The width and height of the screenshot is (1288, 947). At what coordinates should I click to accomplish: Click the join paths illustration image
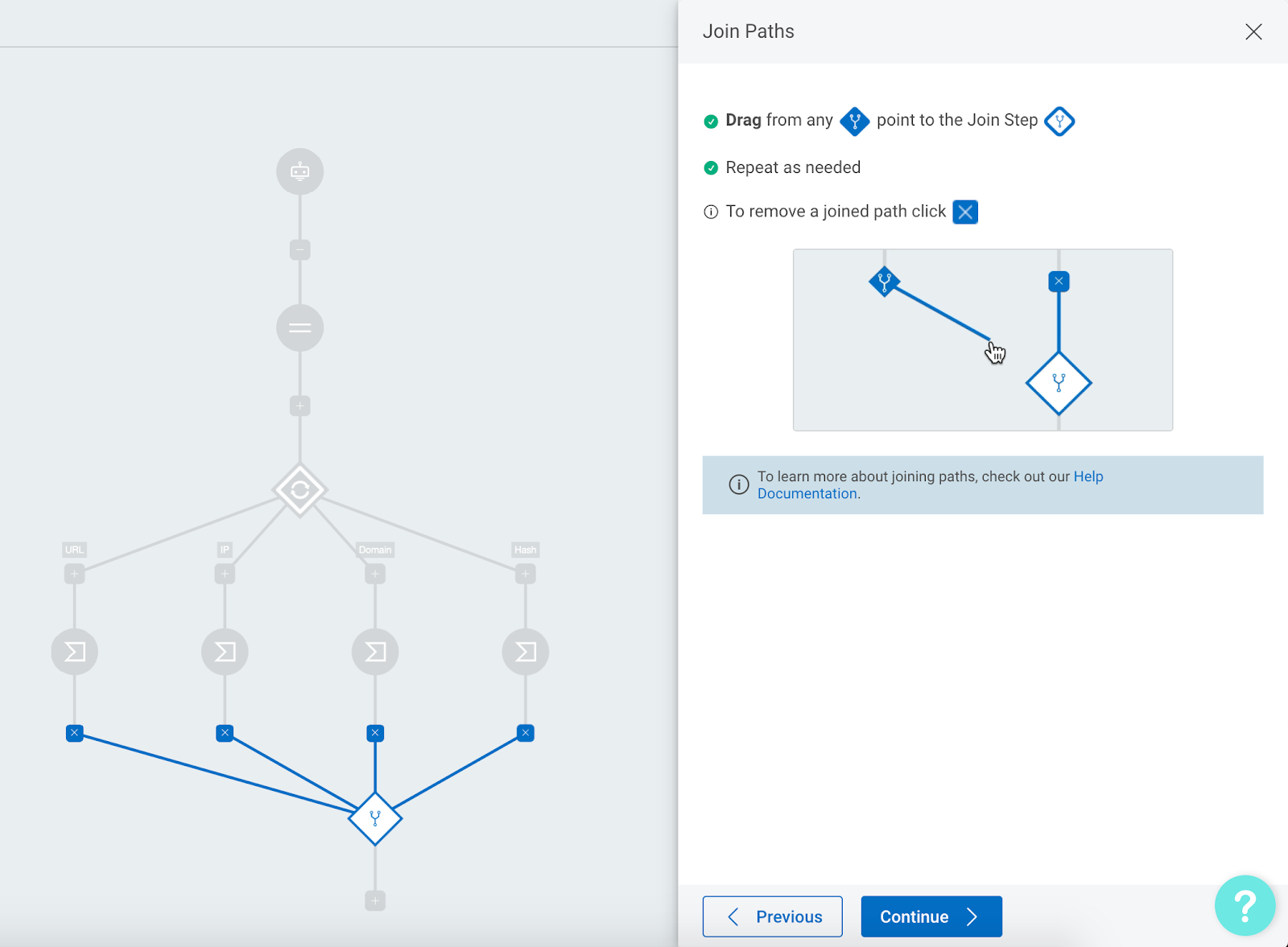pos(982,340)
